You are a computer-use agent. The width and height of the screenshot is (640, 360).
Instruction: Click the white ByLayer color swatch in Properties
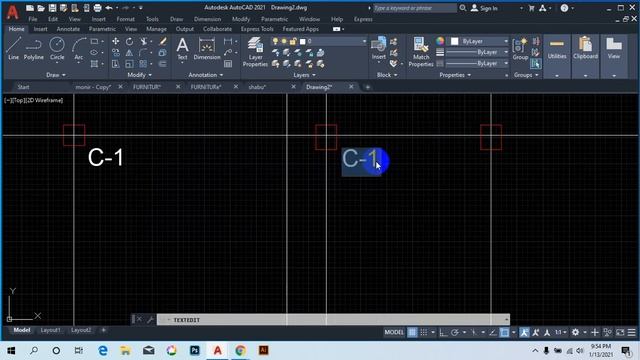coord(455,41)
